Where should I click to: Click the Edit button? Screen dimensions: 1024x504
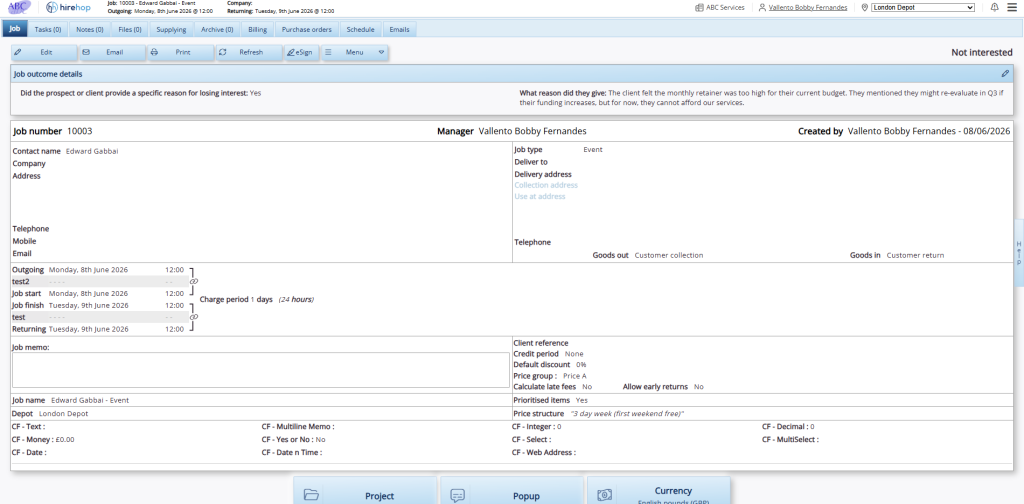pyautogui.click(x=44, y=52)
